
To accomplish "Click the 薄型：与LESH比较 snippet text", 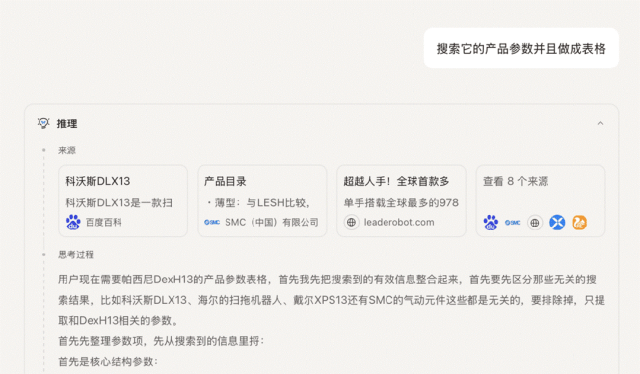I will 258,203.
